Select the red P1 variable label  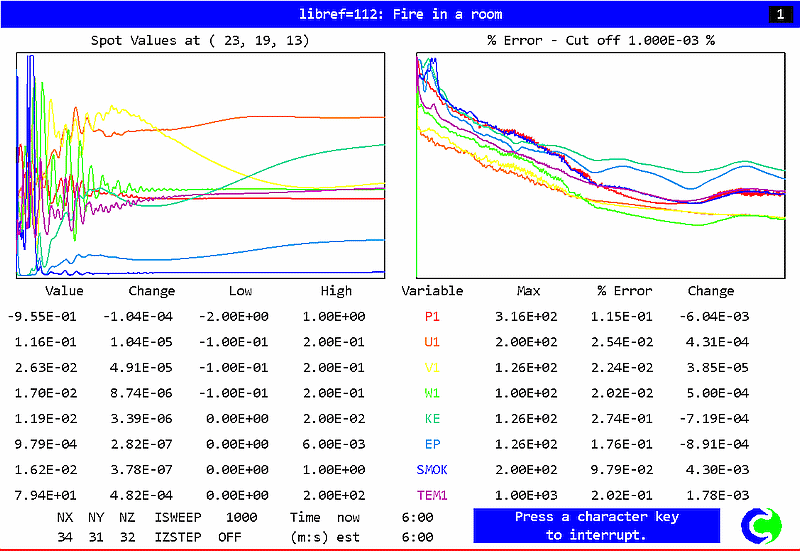coord(432,316)
